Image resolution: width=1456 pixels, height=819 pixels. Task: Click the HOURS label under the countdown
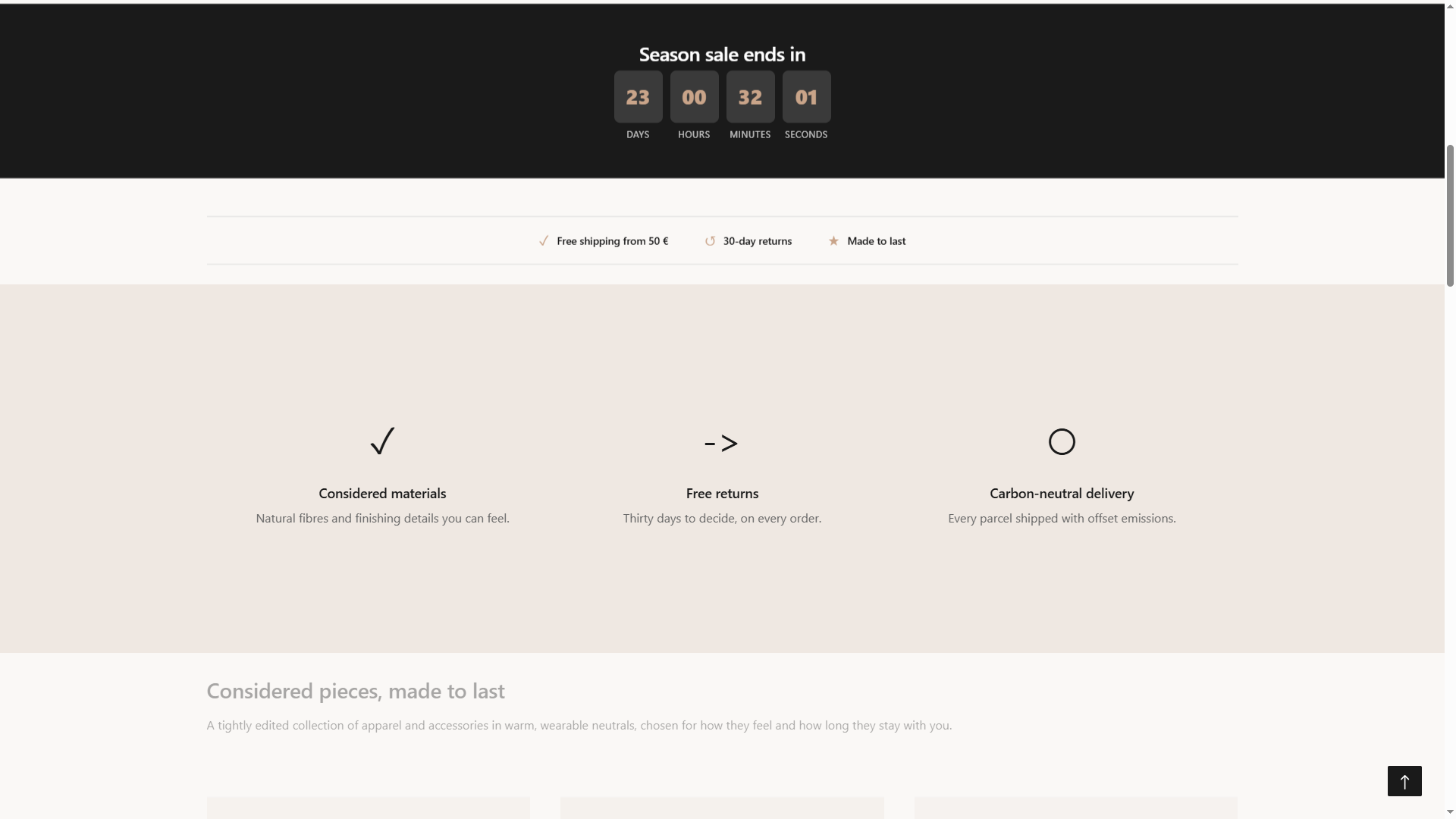pyautogui.click(x=694, y=134)
